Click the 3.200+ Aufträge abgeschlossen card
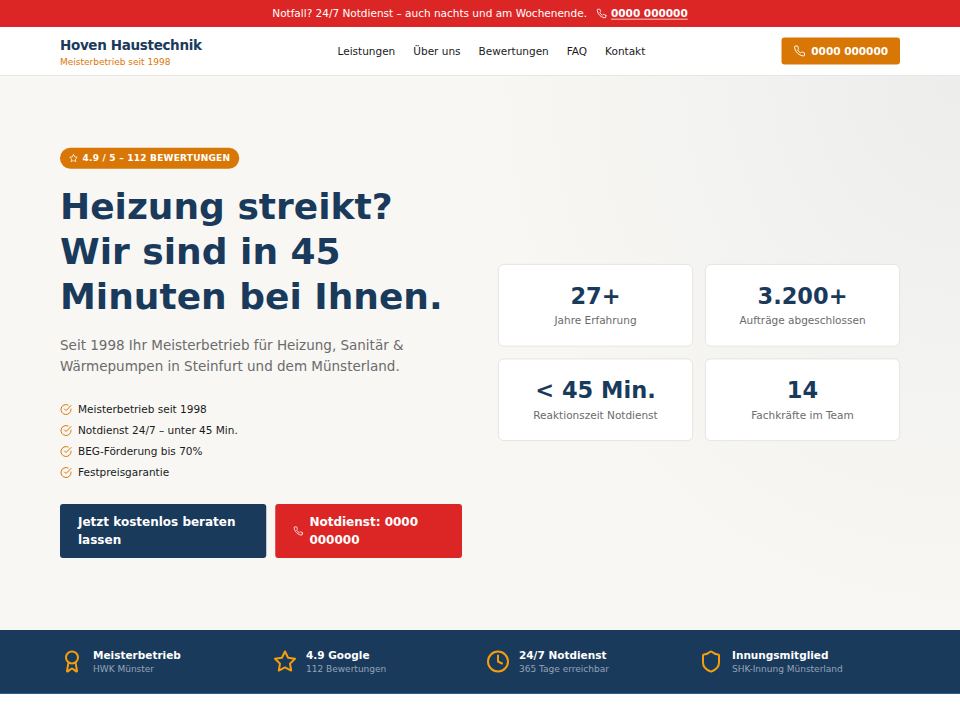The height and width of the screenshot is (720, 960). tap(802, 306)
